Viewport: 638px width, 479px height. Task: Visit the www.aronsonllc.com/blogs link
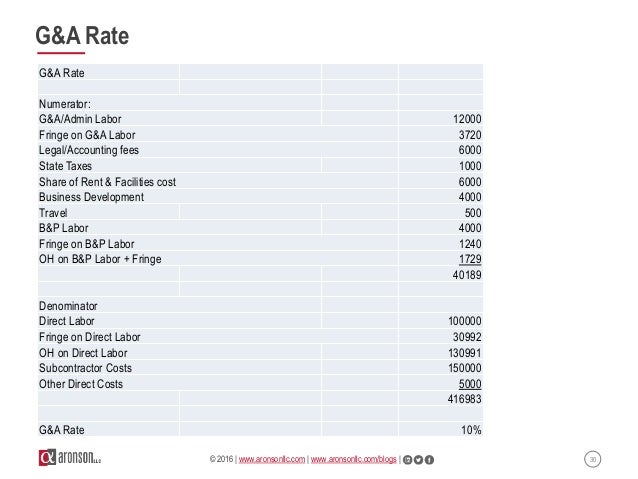click(354, 459)
